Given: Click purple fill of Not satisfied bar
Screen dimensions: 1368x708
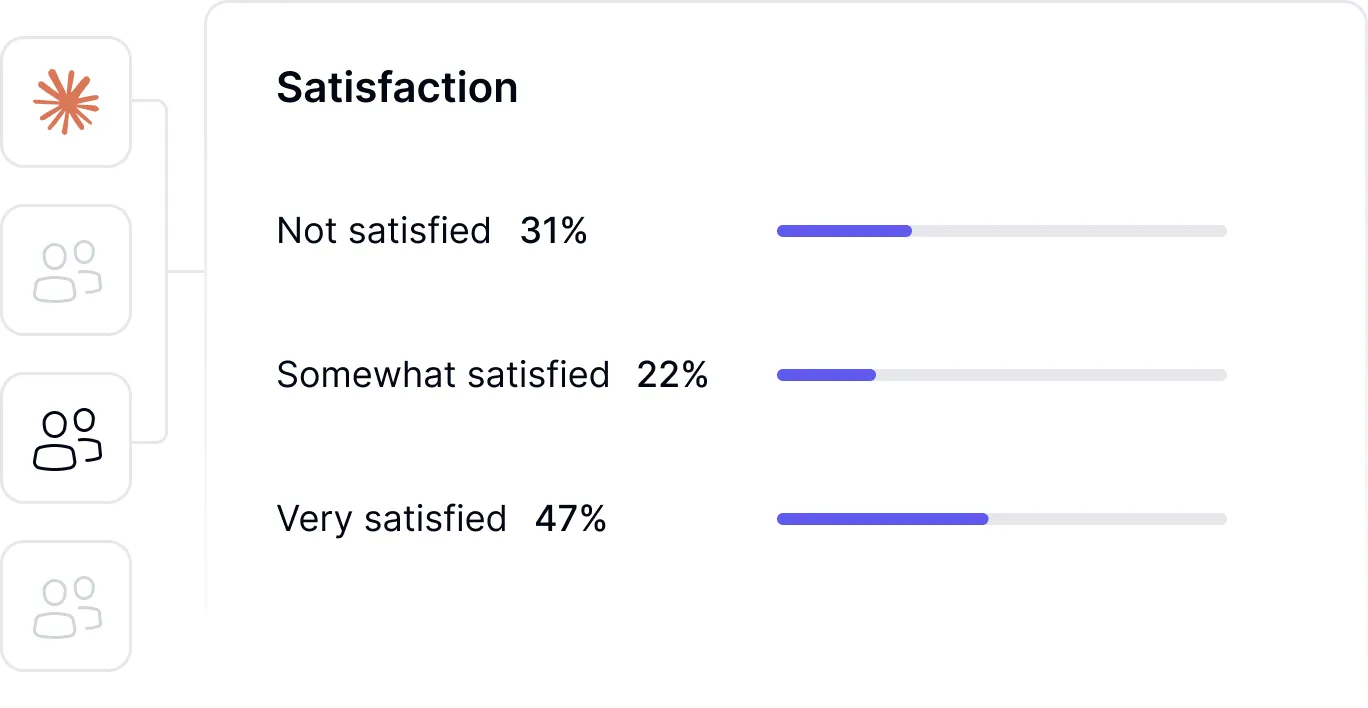Looking at the screenshot, I should point(844,231).
